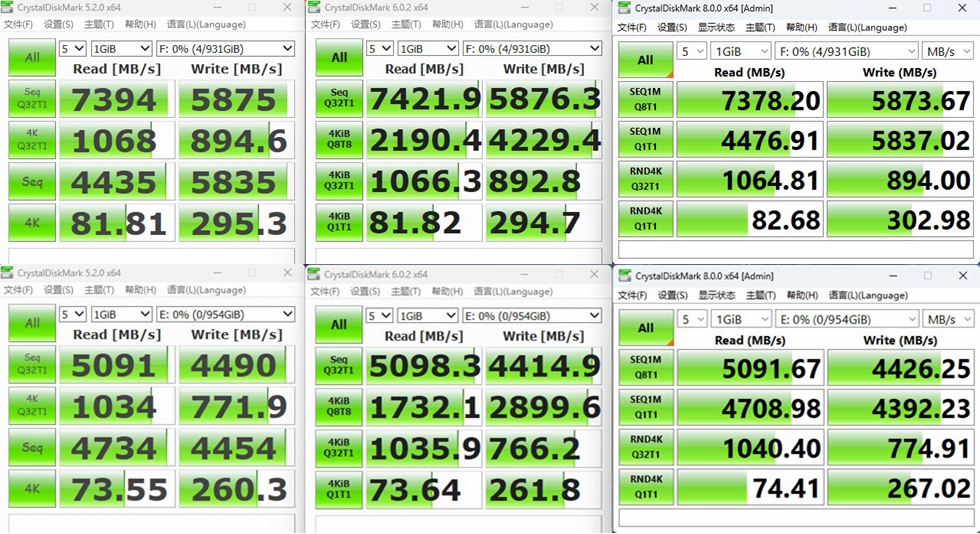Click CrystalDiskMark app icon in bottom 5.2.0 title bar
The height and width of the screenshot is (534, 980).
8,273
